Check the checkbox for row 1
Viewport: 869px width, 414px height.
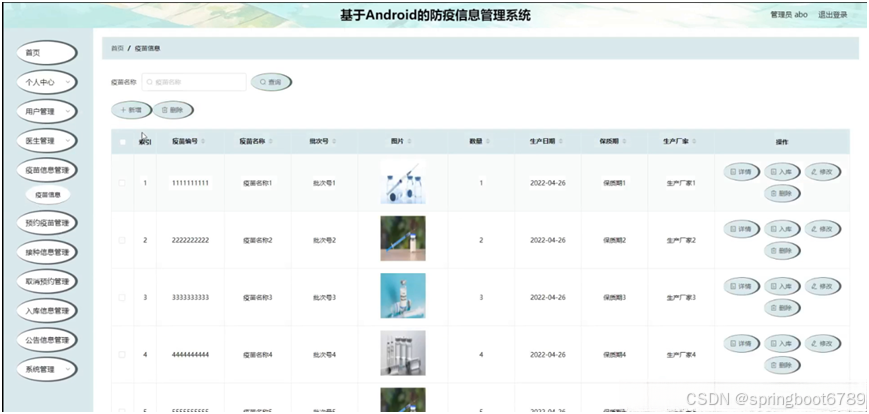[122, 183]
